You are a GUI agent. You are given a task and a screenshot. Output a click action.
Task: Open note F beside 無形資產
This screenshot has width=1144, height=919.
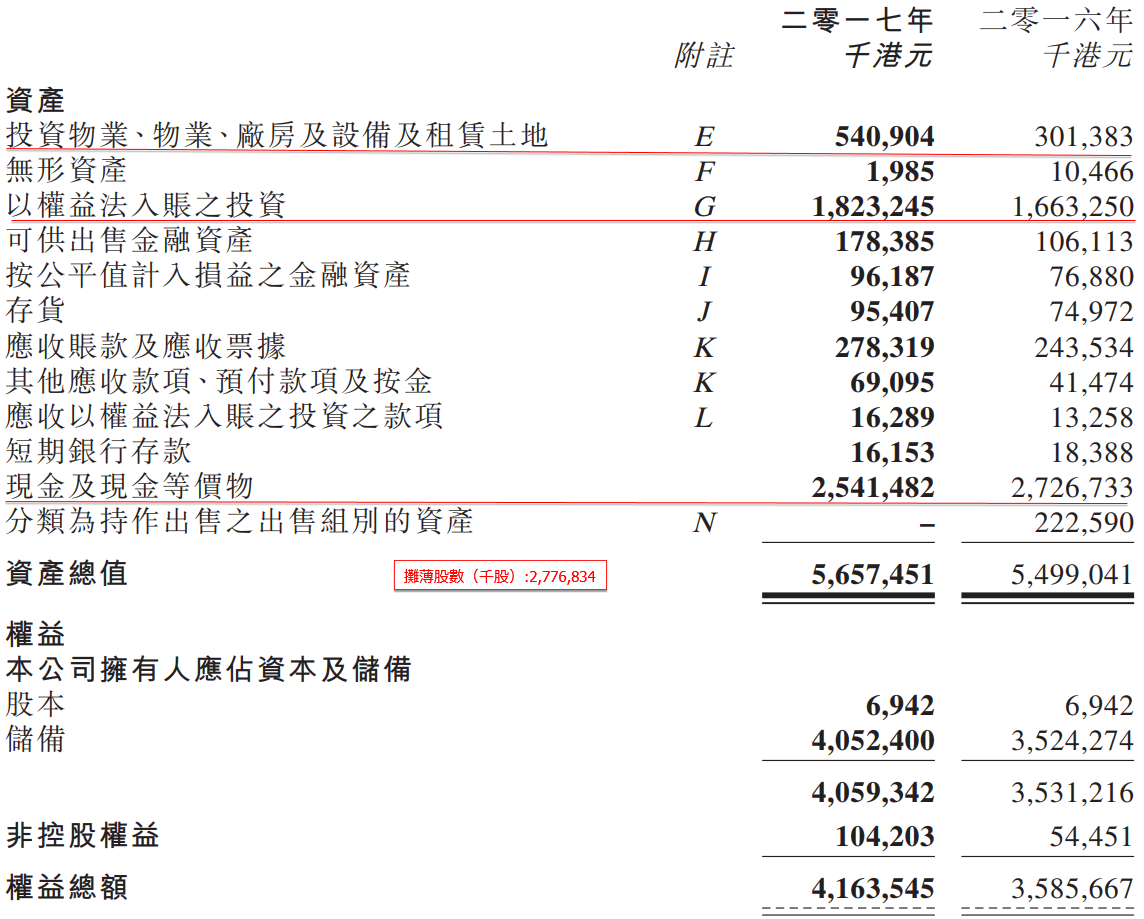coord(705,172)
